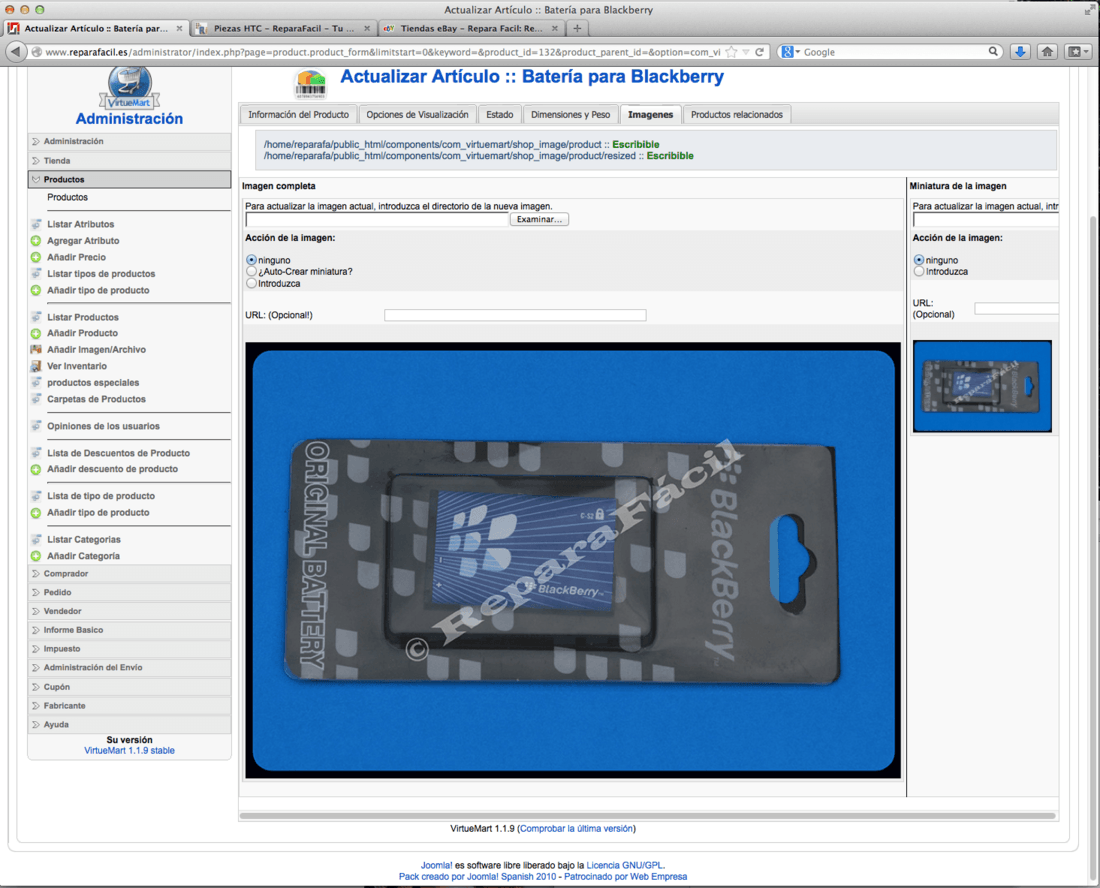
Task: Click the Google search box
Action: coord(893,52)
